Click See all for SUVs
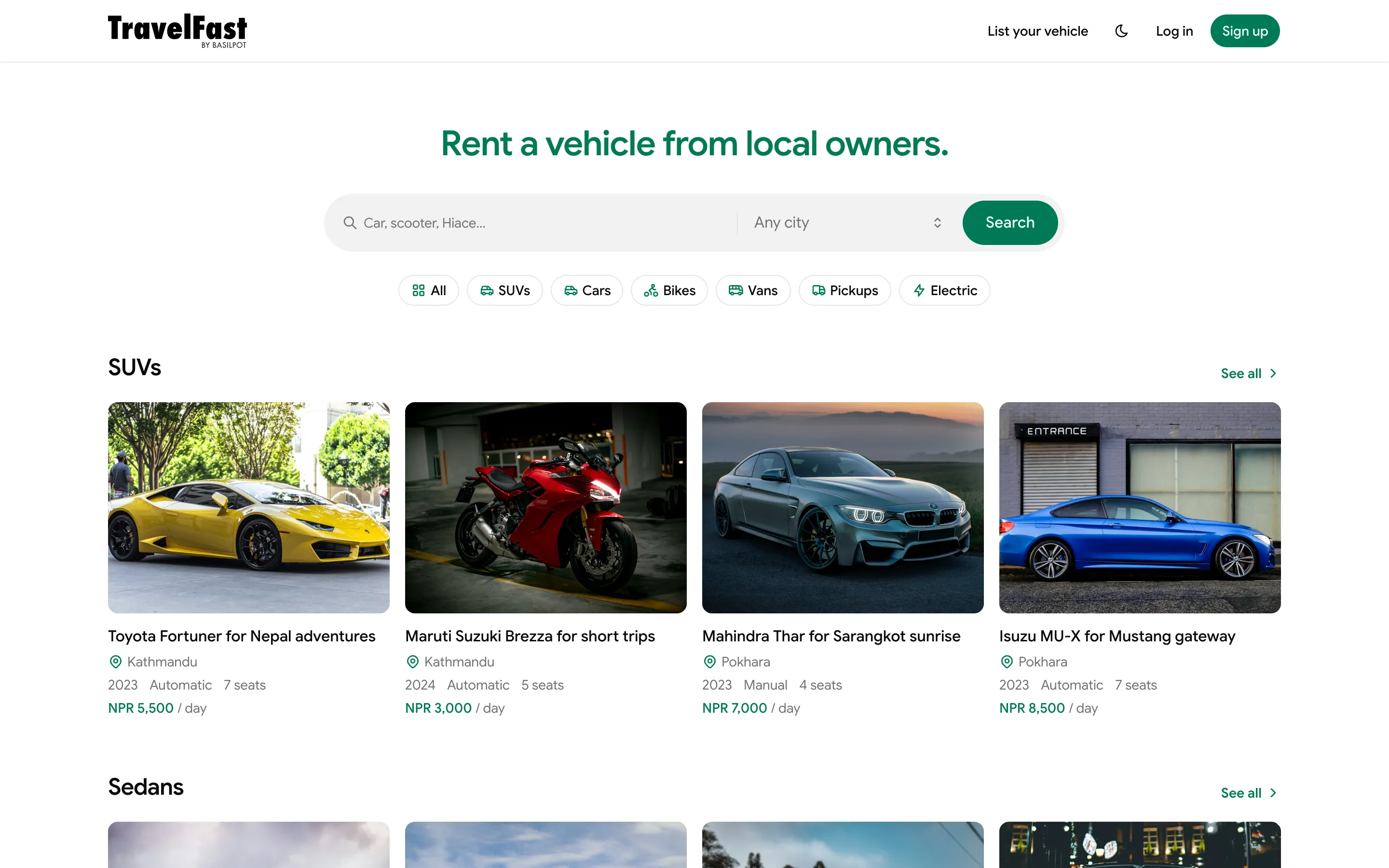1389x868 pixels. pyautogui.click(x=1249, y=374)
